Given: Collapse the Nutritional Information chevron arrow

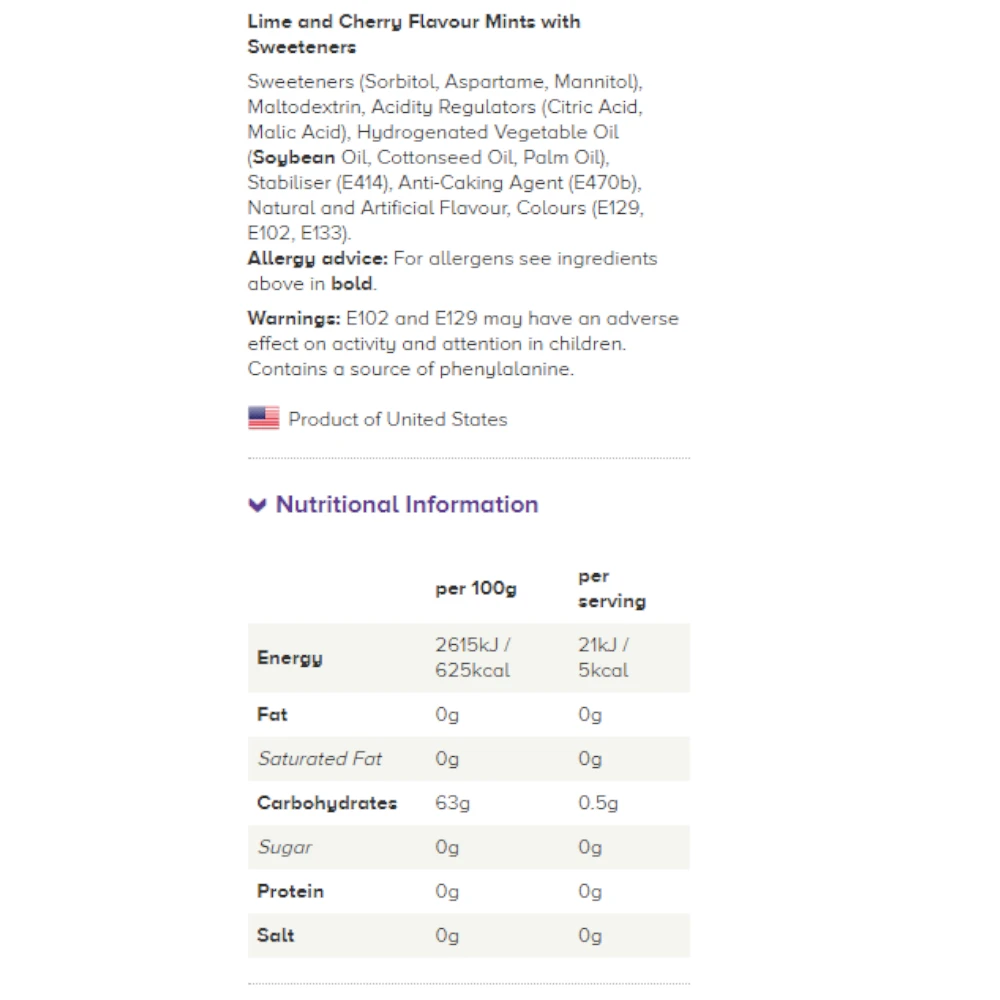Looking at the screenshot, I should pos(258,505).
